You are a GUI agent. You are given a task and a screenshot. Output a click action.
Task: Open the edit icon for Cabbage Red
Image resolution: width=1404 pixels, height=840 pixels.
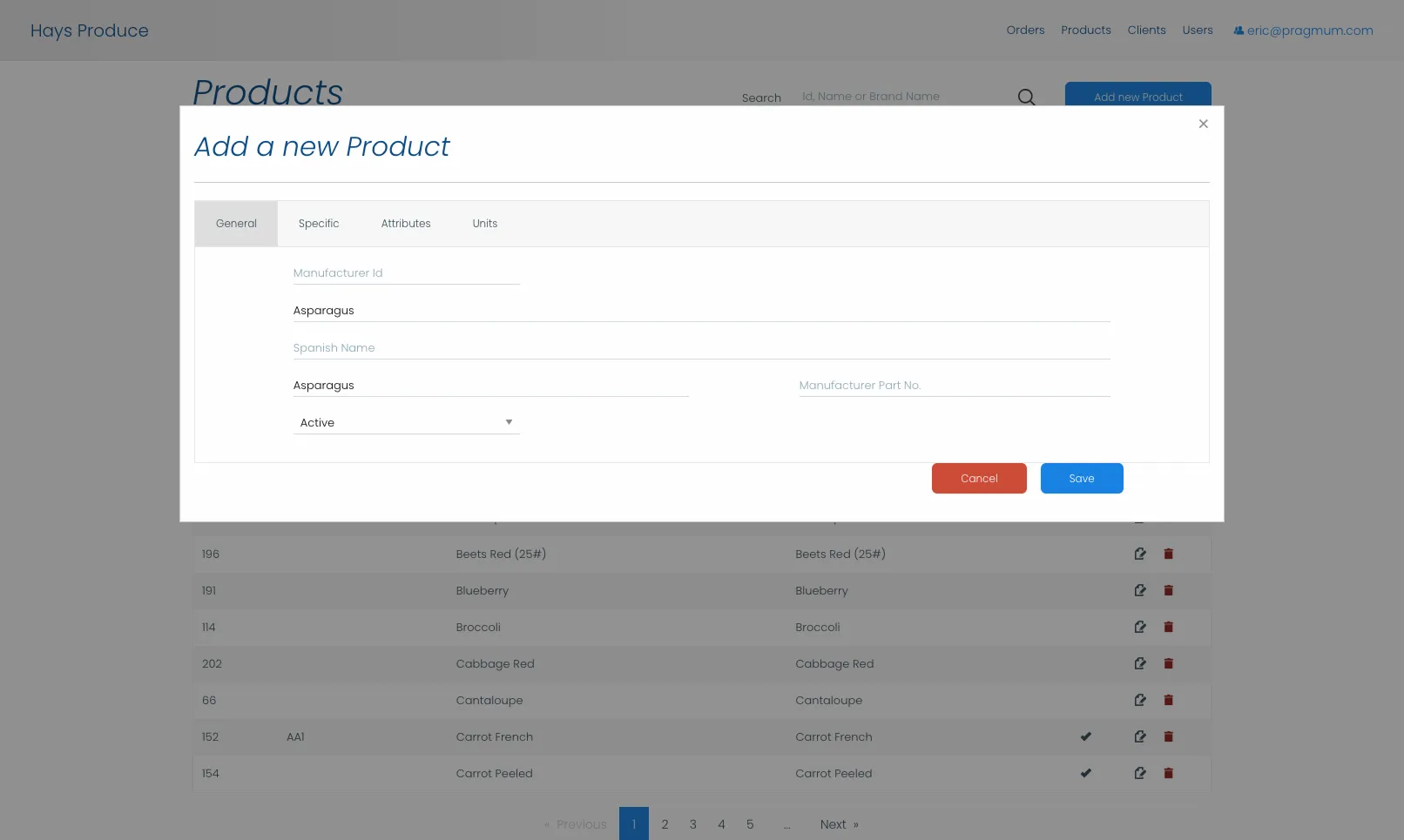[1140, 663]
